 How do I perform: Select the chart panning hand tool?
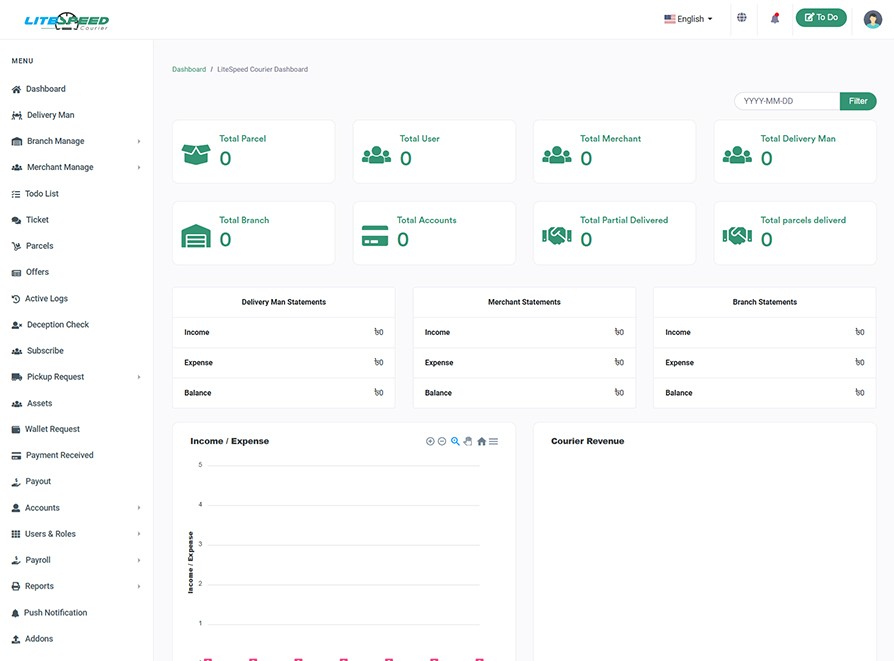click(x=468, y=441)
